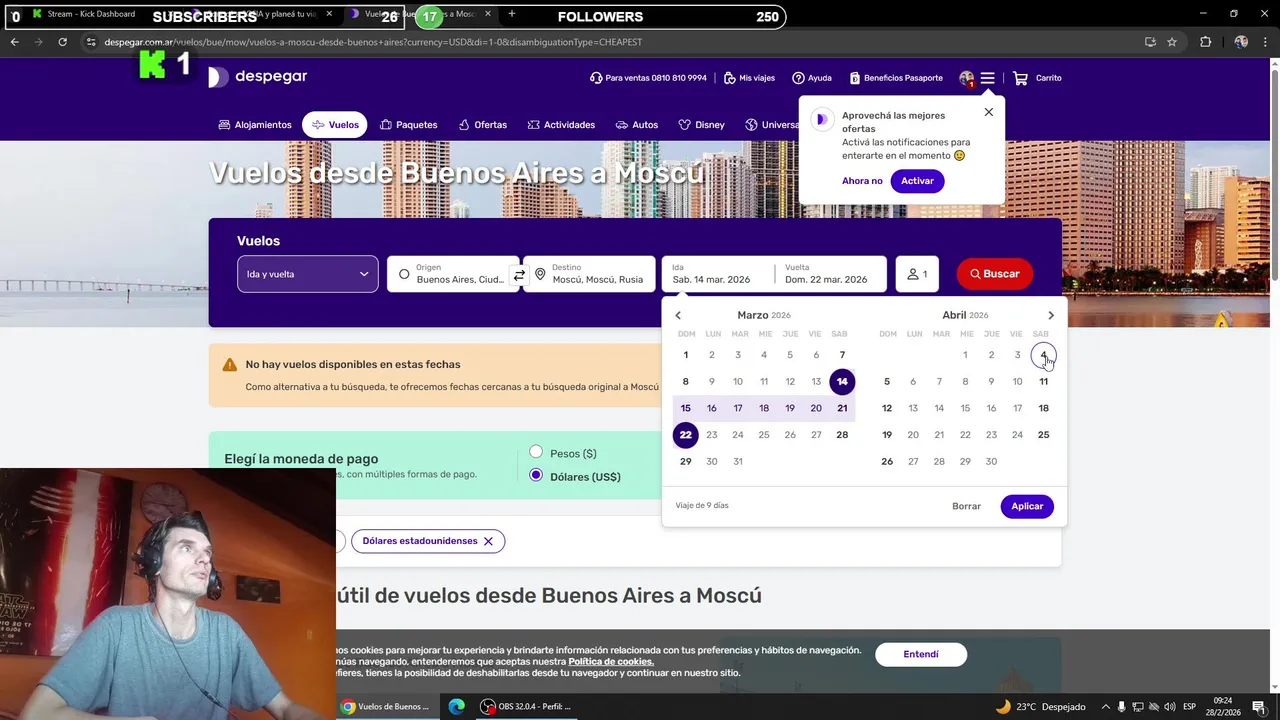Click the taskbar clock
The image size is (1280, 720).
click(1223, 706)
